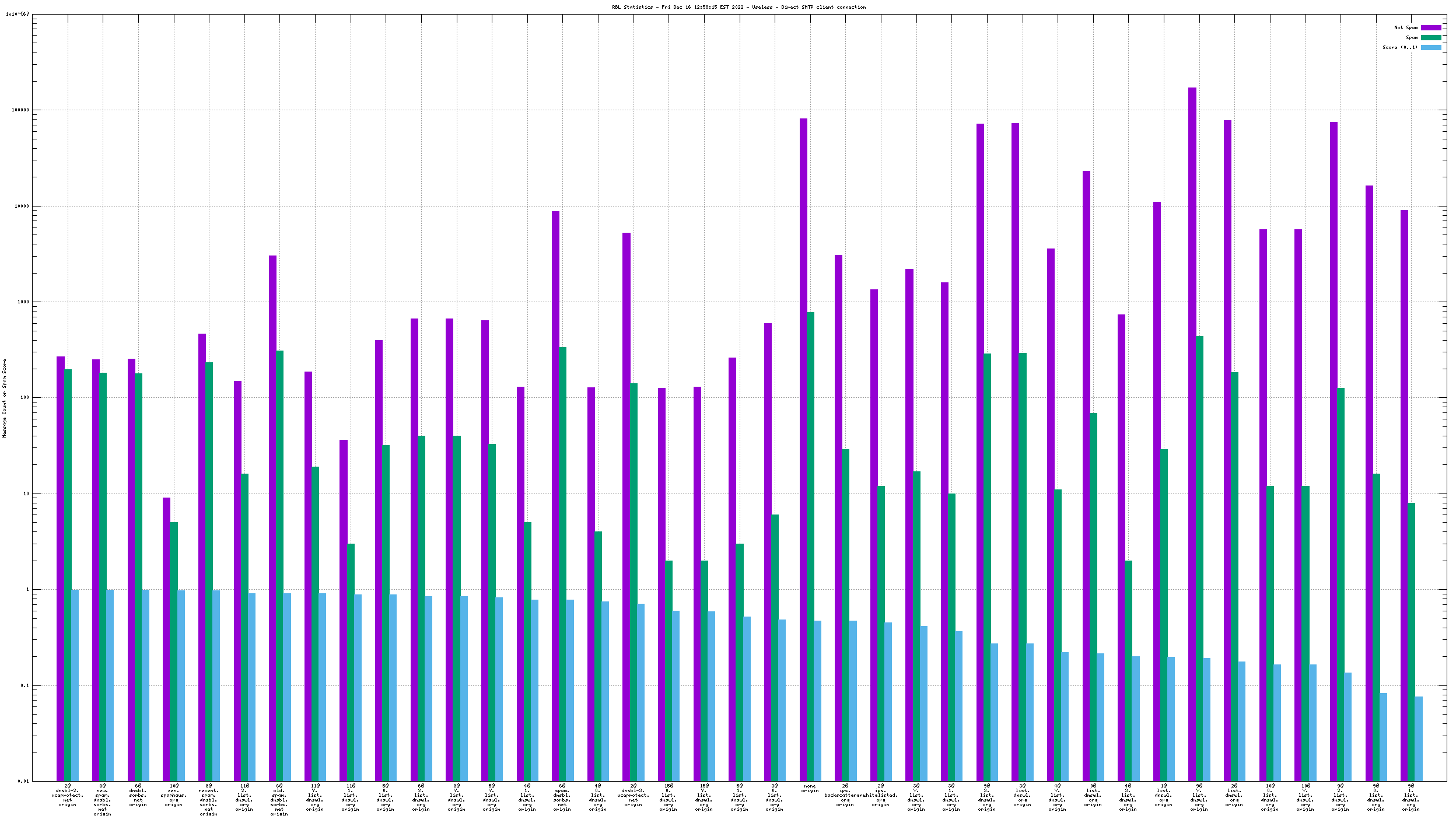
Task: Click the 'dnsbl-3.uceprotect.net' x-axis label
Action: [633, 795]
